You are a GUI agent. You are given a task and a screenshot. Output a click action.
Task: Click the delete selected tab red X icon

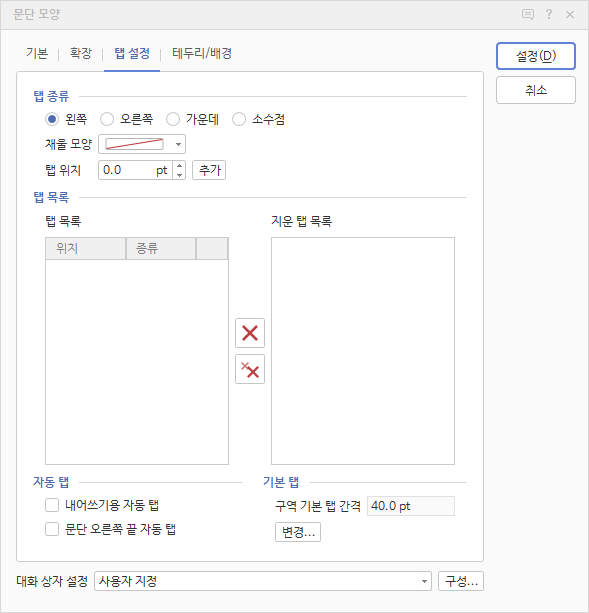pos(250,333)
